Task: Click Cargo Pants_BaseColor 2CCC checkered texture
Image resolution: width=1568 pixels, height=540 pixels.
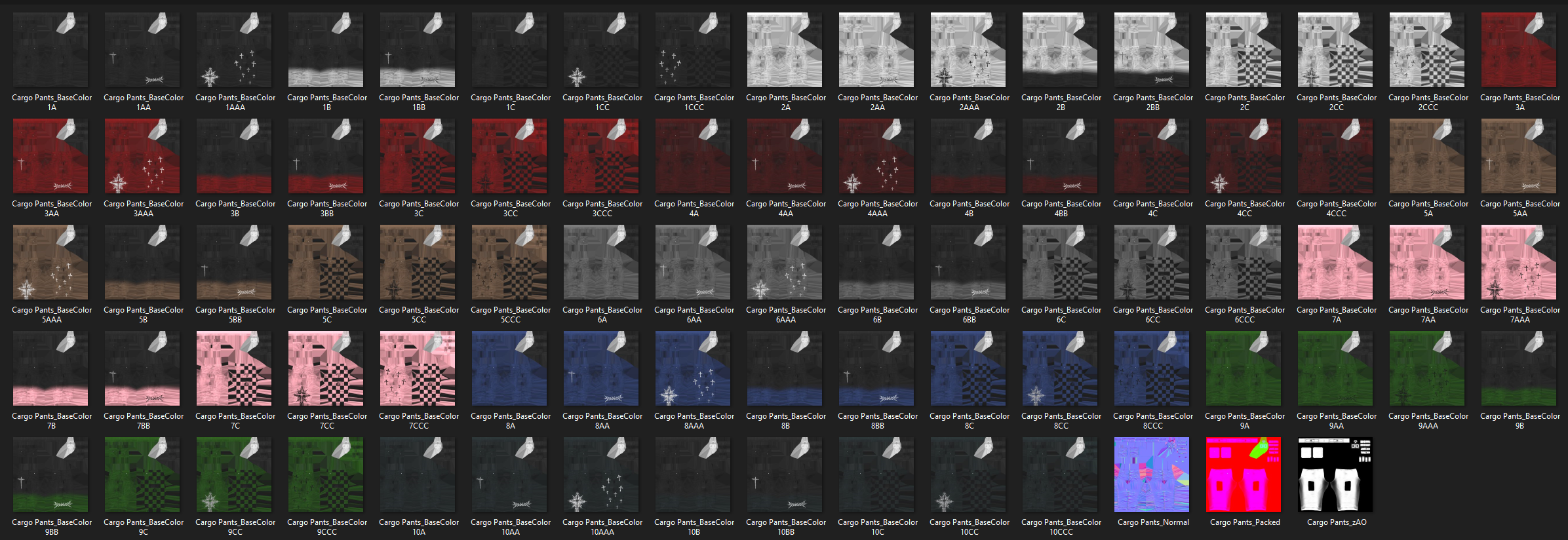Action: [x=1428, y=50]
